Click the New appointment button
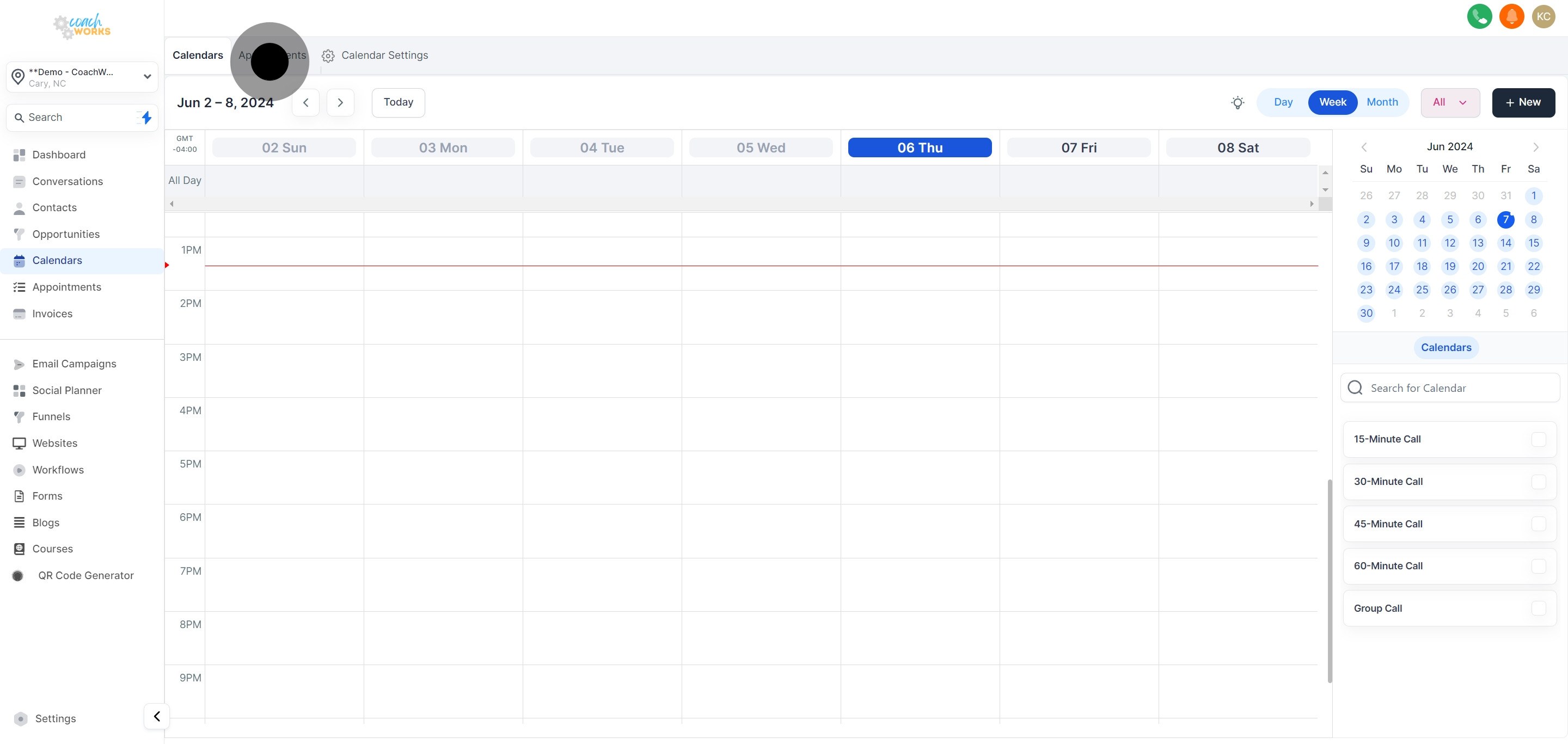 1523,102
